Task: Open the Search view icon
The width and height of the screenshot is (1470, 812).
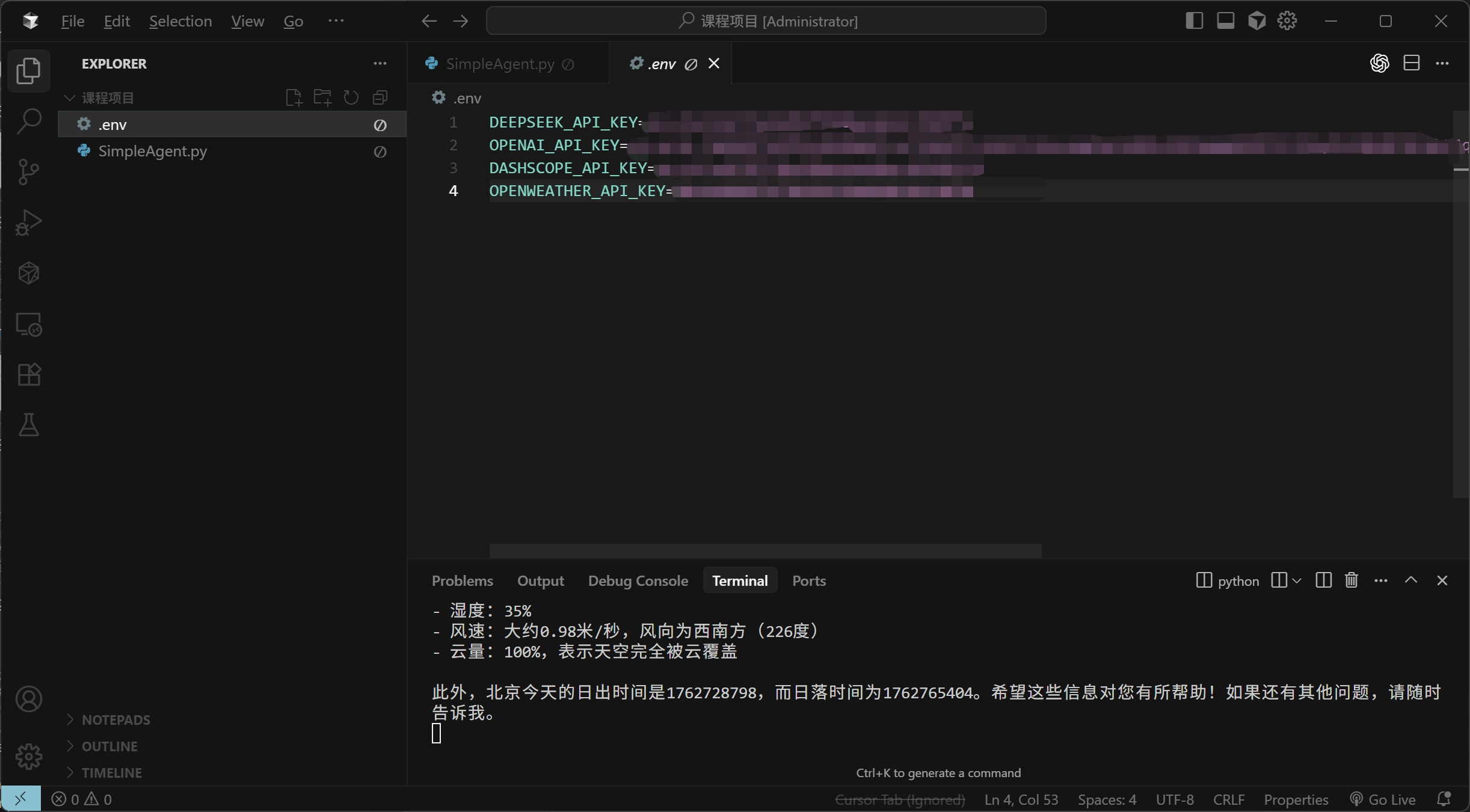Action: point(28,121)
